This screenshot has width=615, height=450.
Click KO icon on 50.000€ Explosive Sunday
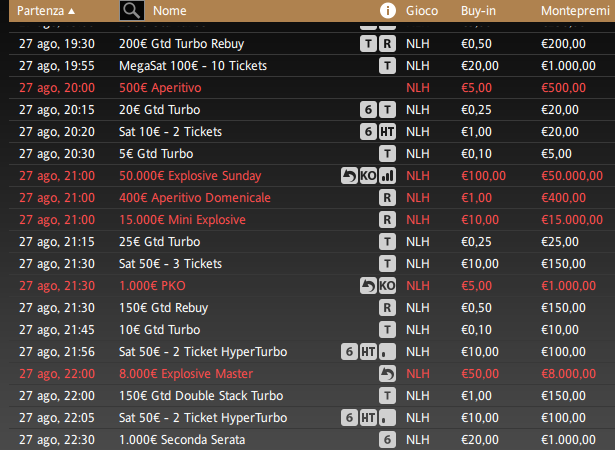(368, 176)
